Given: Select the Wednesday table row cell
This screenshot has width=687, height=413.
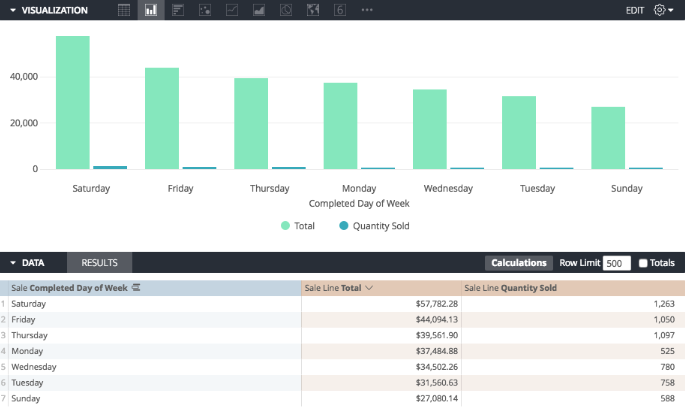Looking at the screenshot, I should [x=155, y=367].
